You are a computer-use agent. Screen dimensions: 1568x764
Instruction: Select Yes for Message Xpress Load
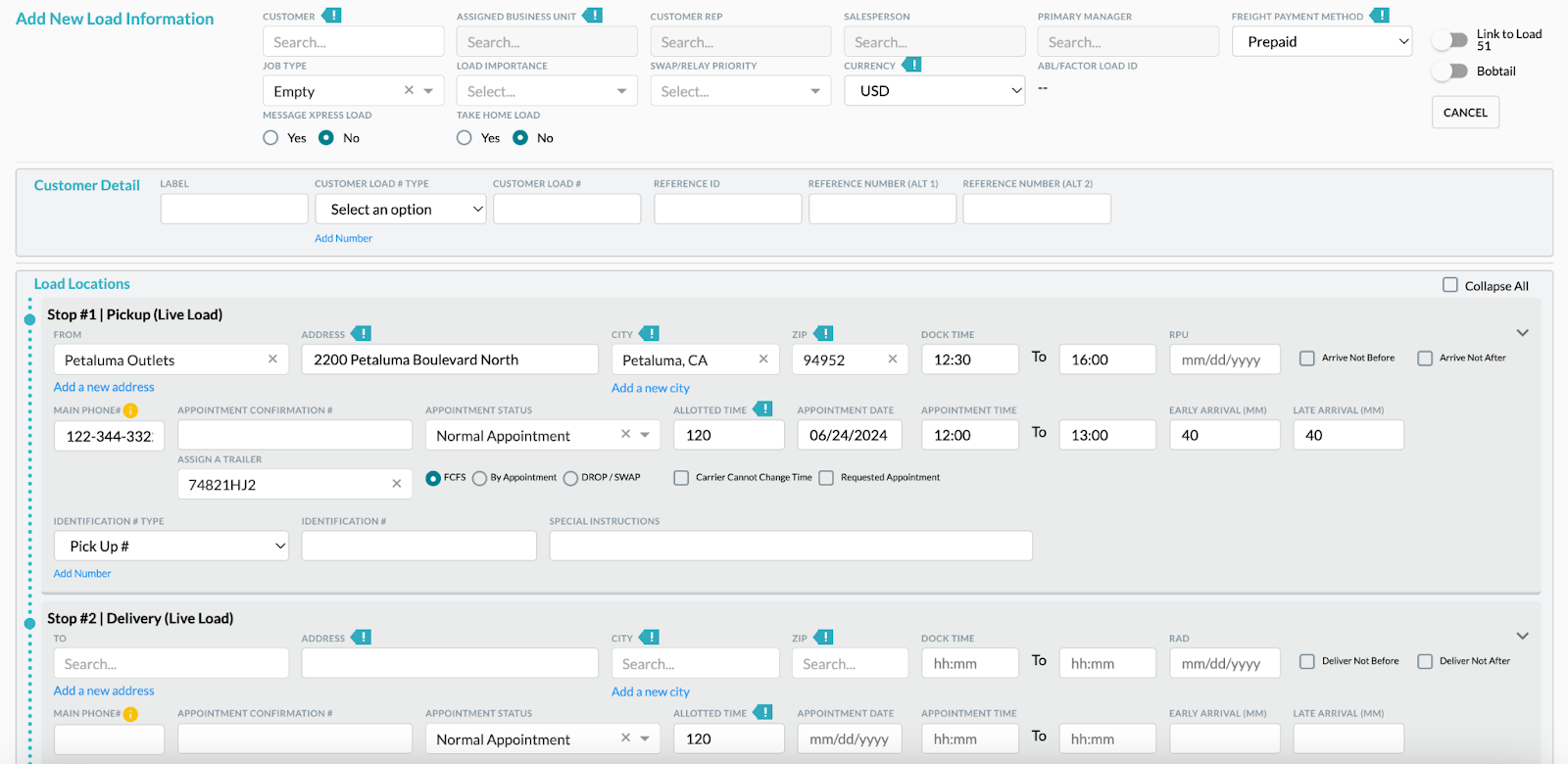pyautogui.click(x=270, y=138)
